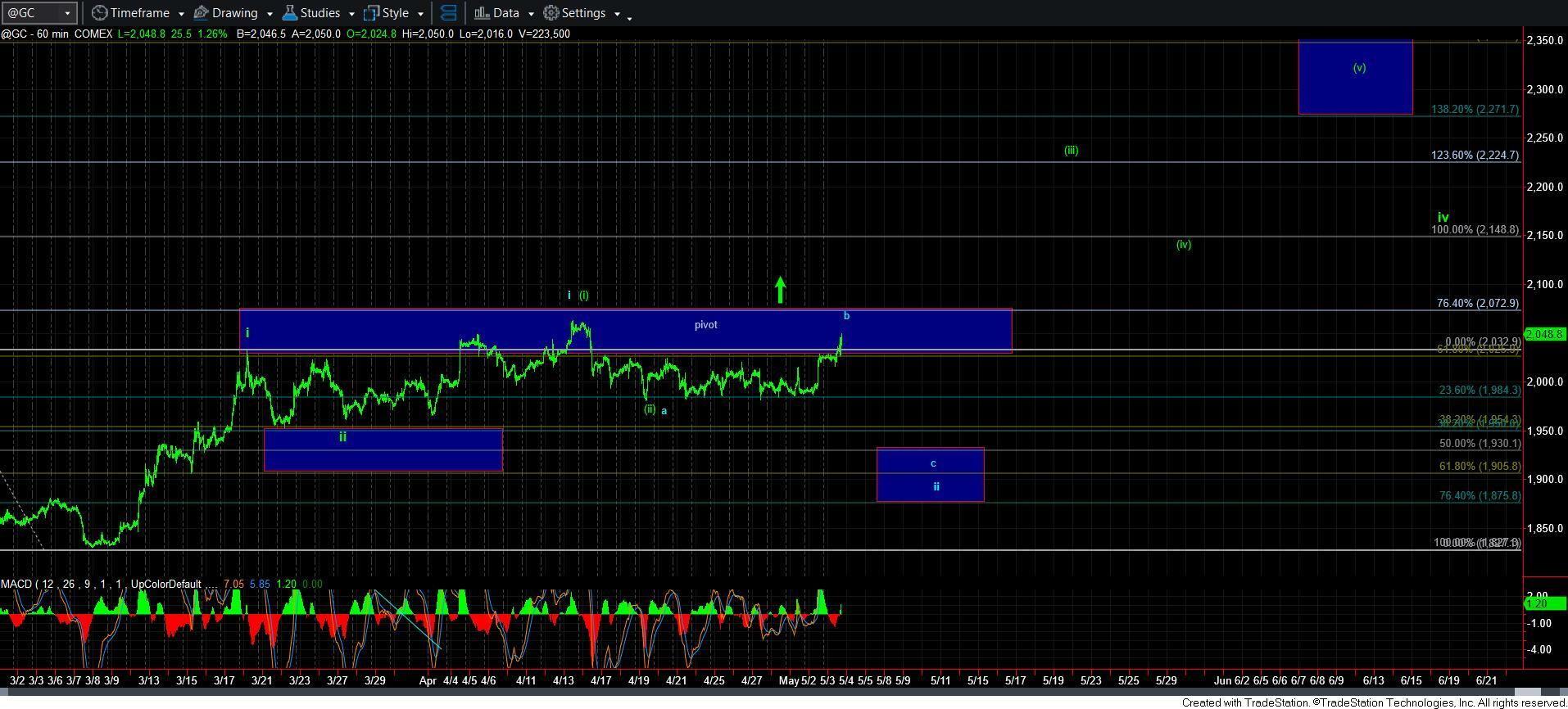1568x709 pixels.
Task: Click the Settings gear icon
Action: coord(551,13)
